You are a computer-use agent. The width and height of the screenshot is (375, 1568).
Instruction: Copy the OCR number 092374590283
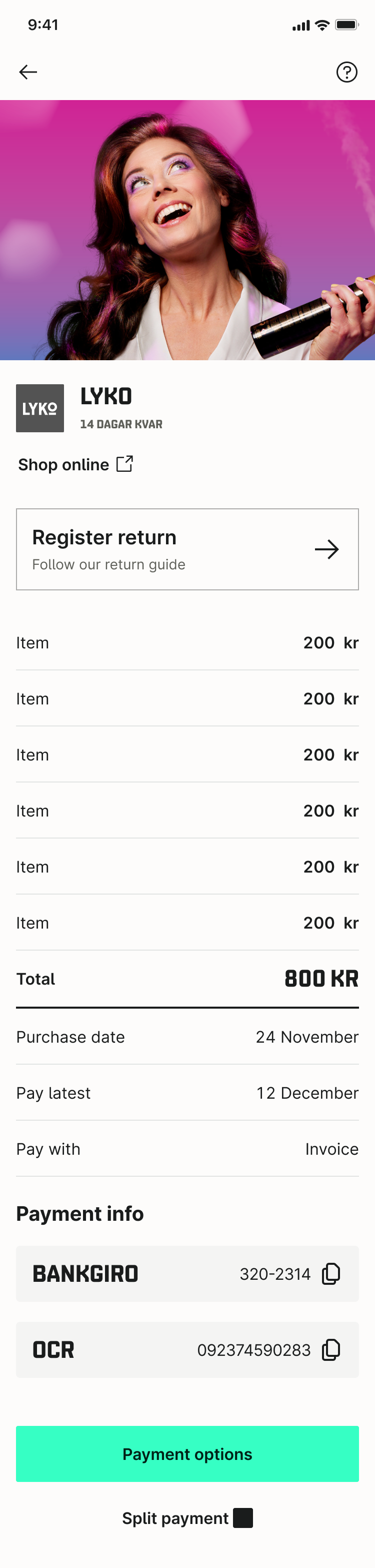[330, 1349]
